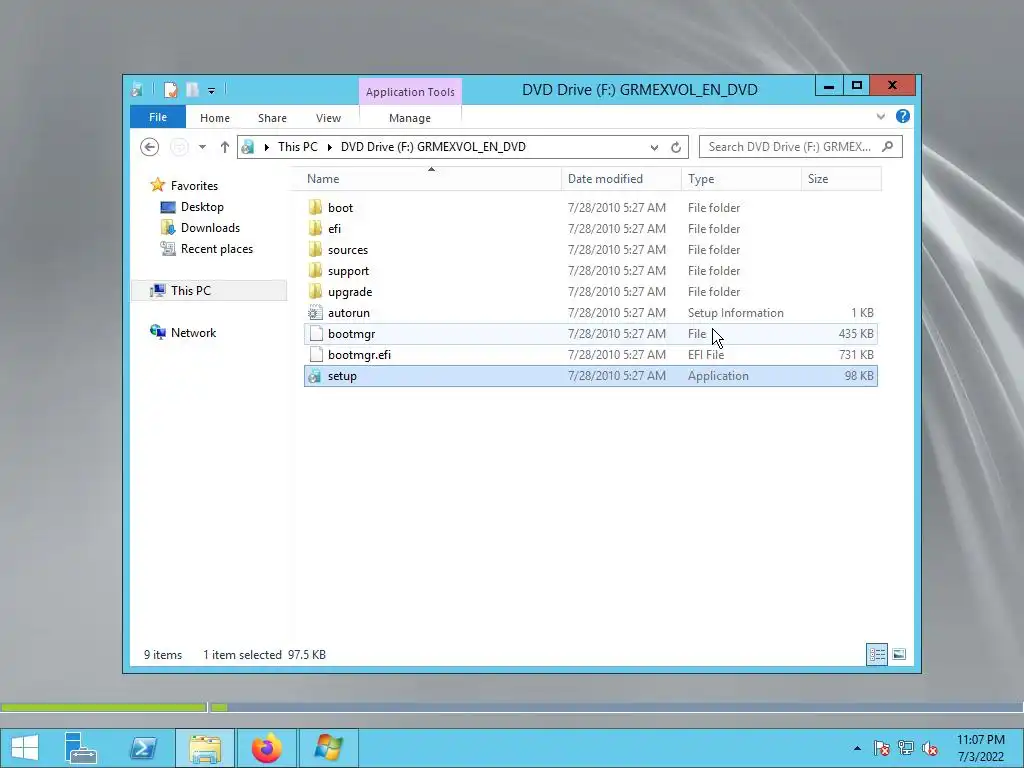Screen dimensions: 1024x768
Task: Open the recent locations dropdown arrow
Action: pos(202,147)
